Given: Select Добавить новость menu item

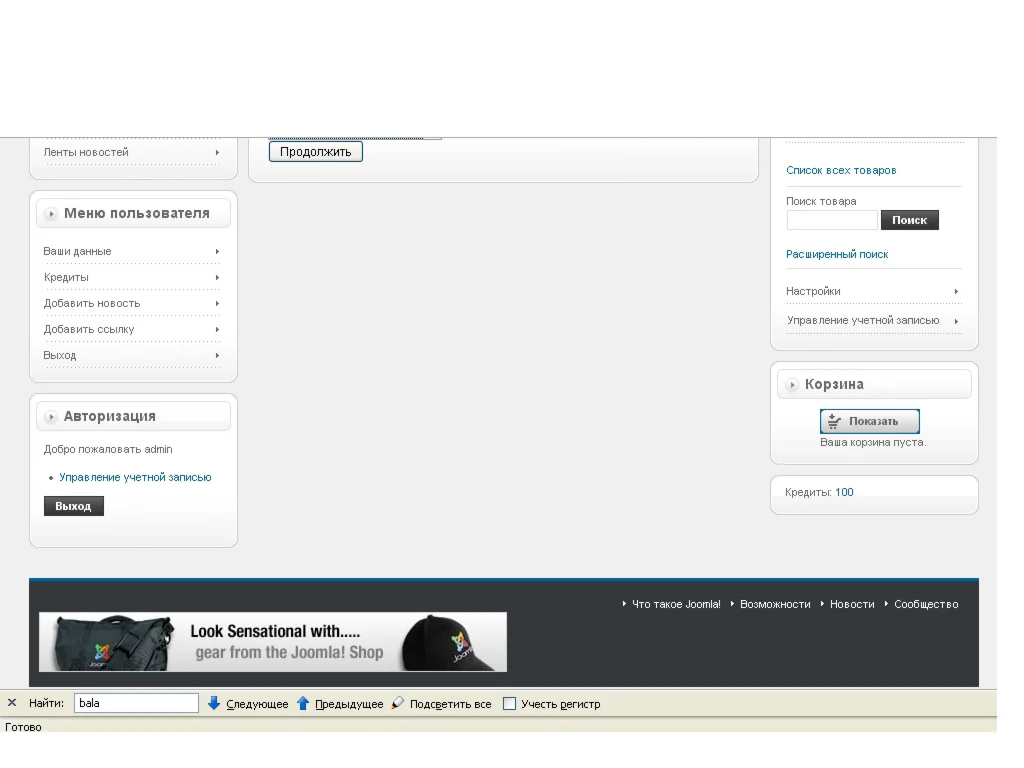Looking at the screenshot, I should click(92, 304).
